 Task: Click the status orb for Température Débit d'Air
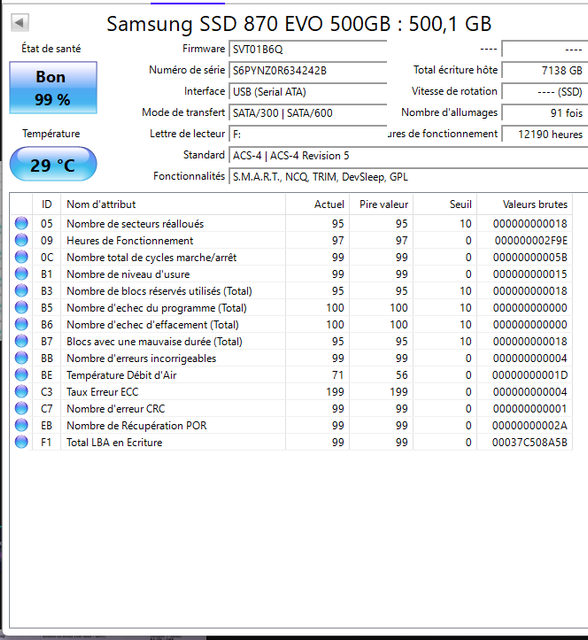(21, 374)
